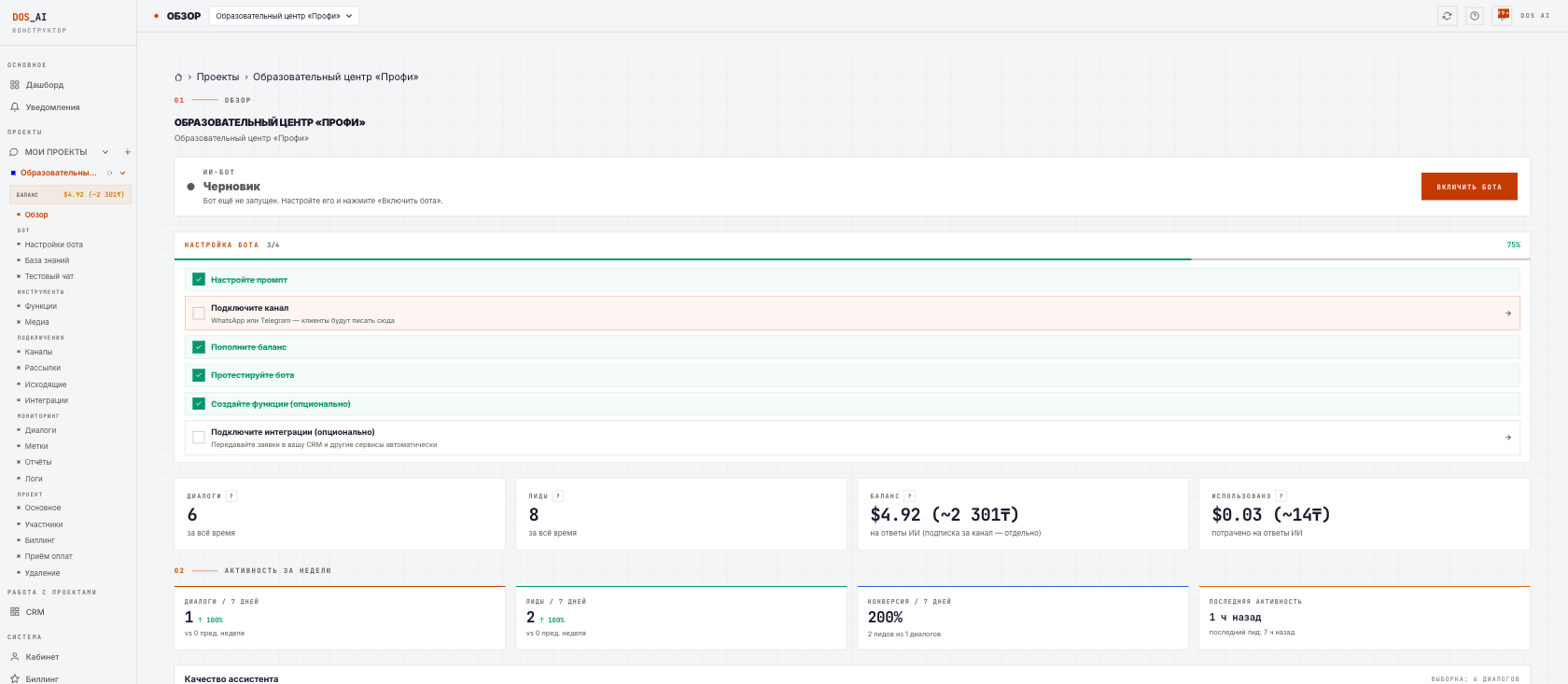
Task: Uncheck the Настройте промпт checkbox
Action: point(199,279)
